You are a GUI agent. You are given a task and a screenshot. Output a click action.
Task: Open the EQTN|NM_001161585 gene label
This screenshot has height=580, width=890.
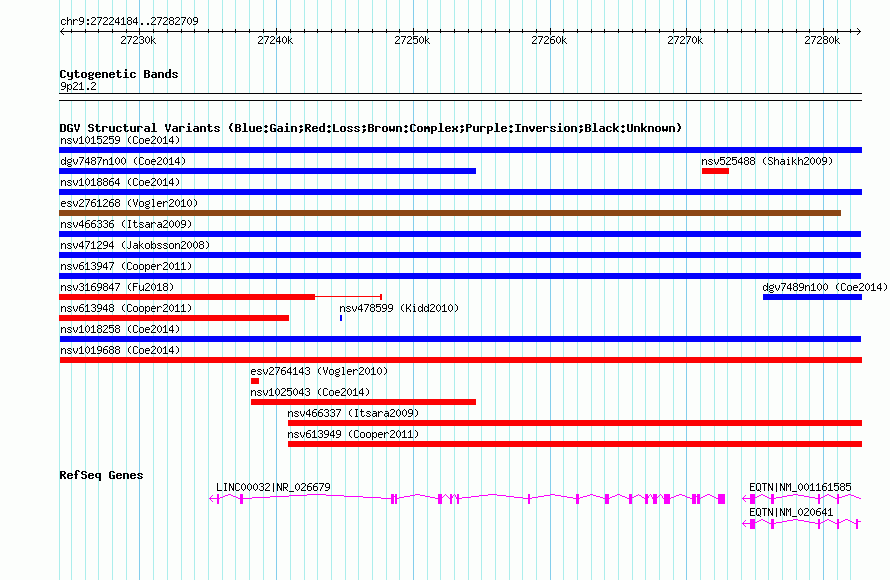click(x=800, y=487)
